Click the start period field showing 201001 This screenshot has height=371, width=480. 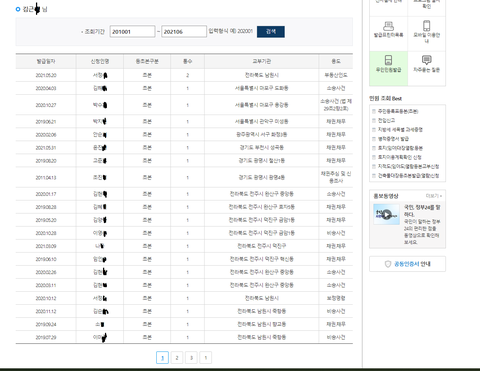132,32
